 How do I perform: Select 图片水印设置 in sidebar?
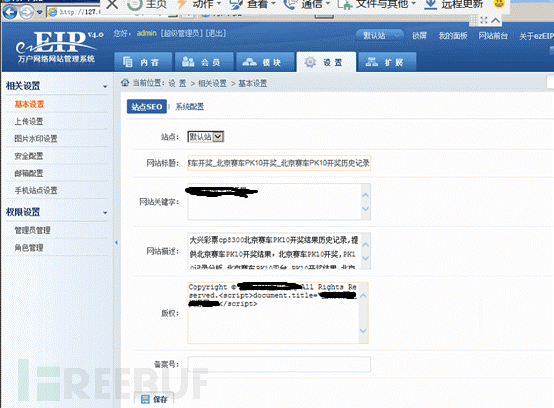[36, 139]
